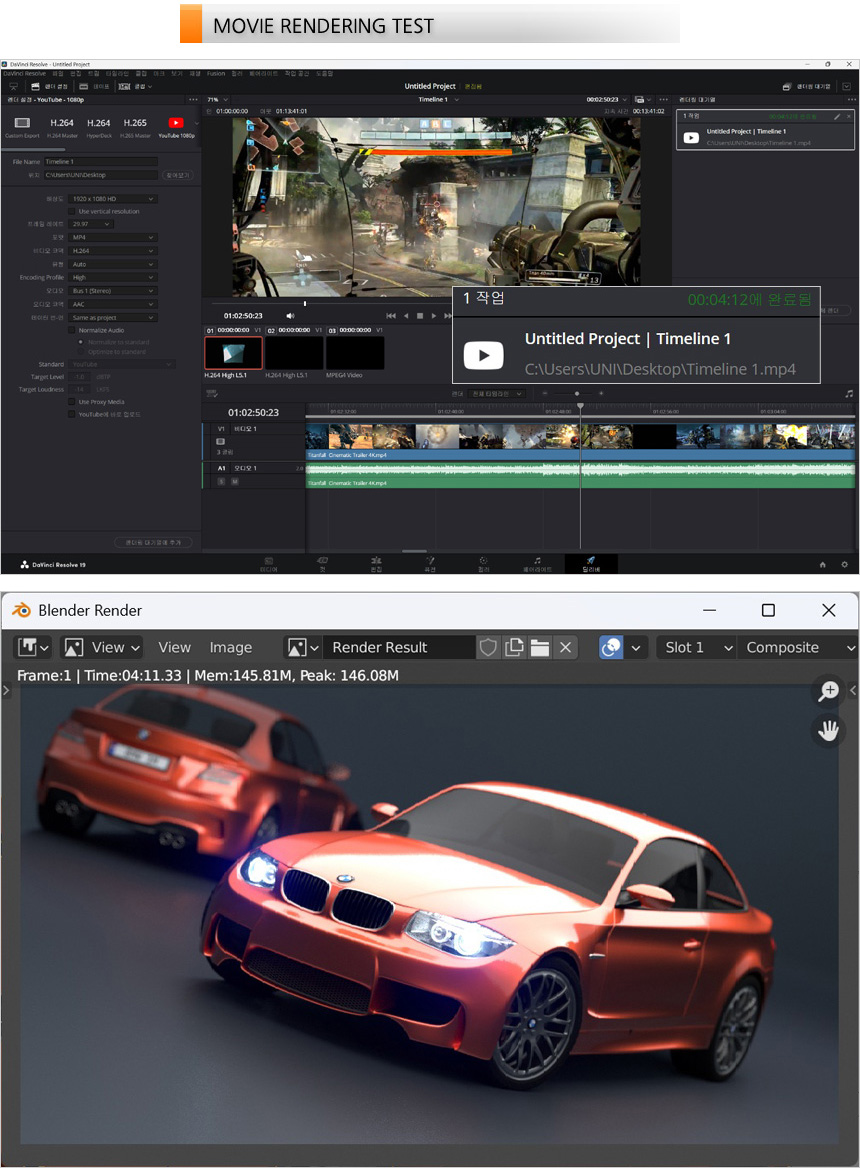The height and width of the screenshot is (1172, 860).
Task: Choose the H.265 Master preset
Action: [x=134, y=125]
